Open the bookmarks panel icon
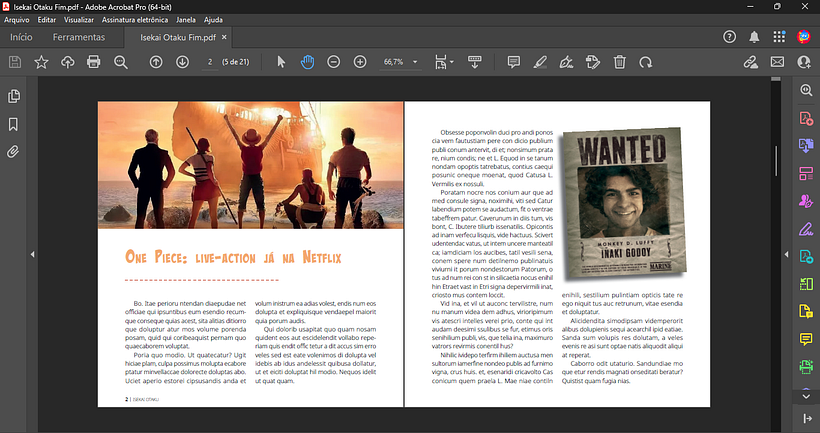 pos(14,124)
